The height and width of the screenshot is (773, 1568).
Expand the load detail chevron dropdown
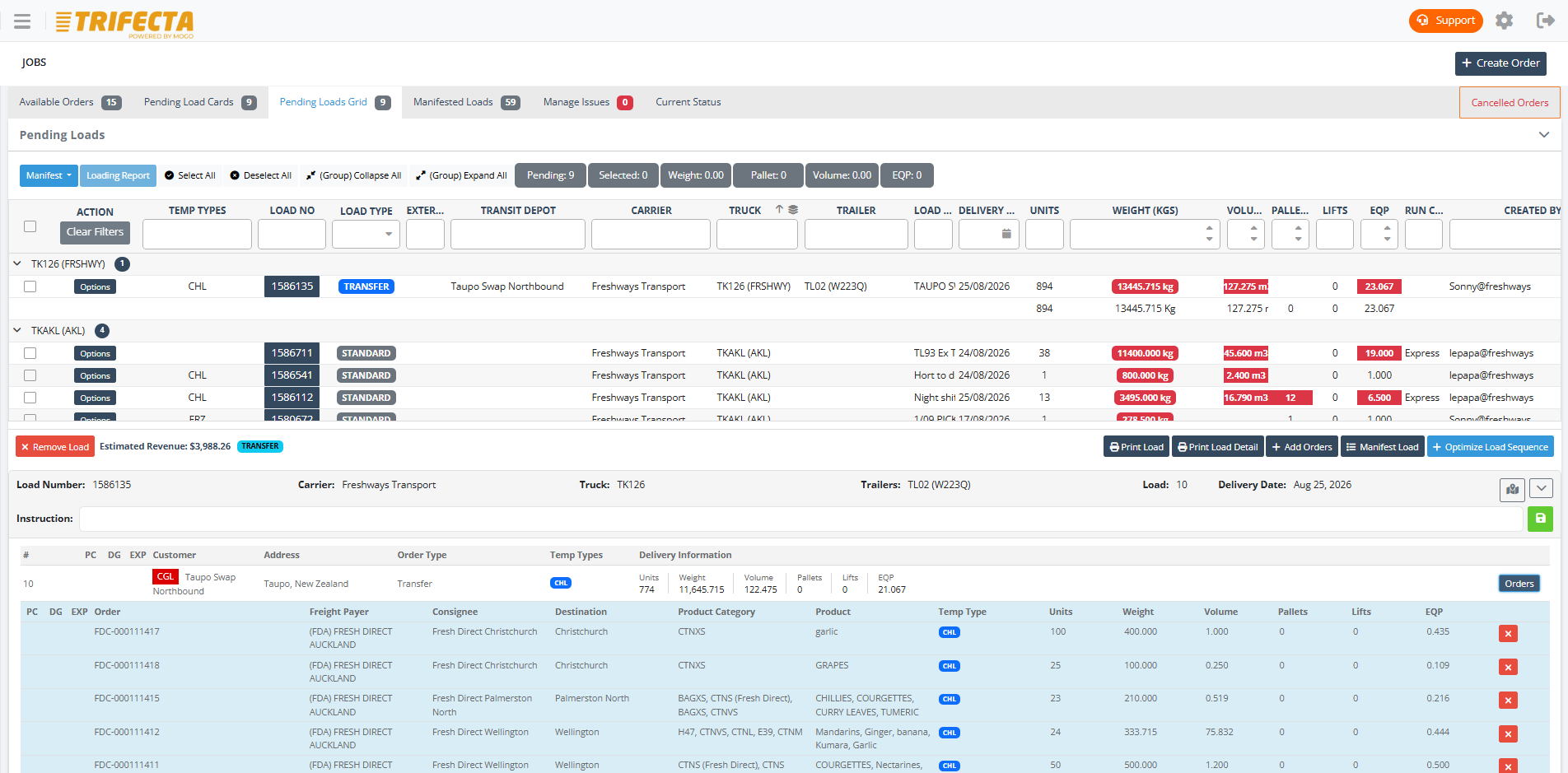tap(1542, 489)
